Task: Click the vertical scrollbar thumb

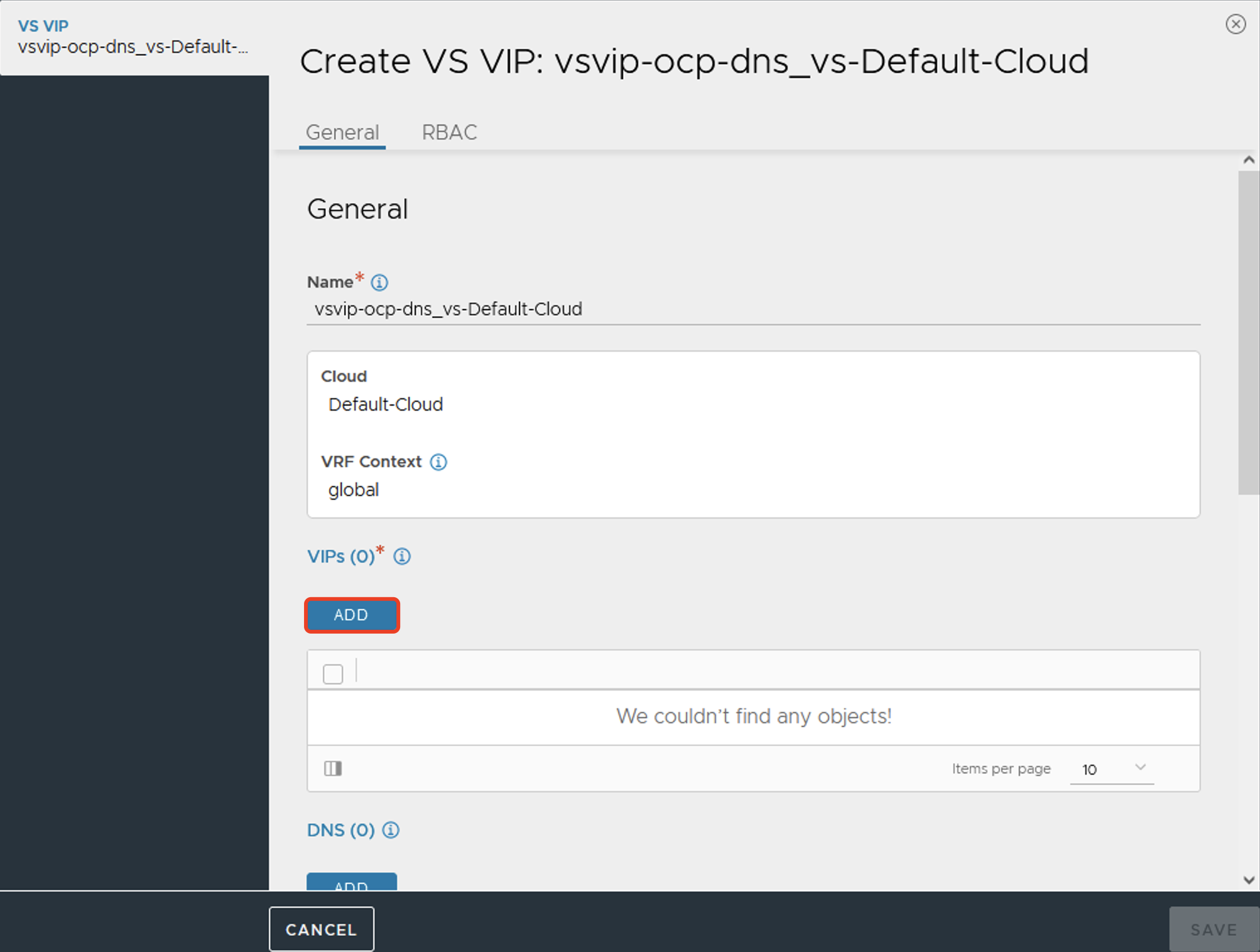Action: (1249, 333)
